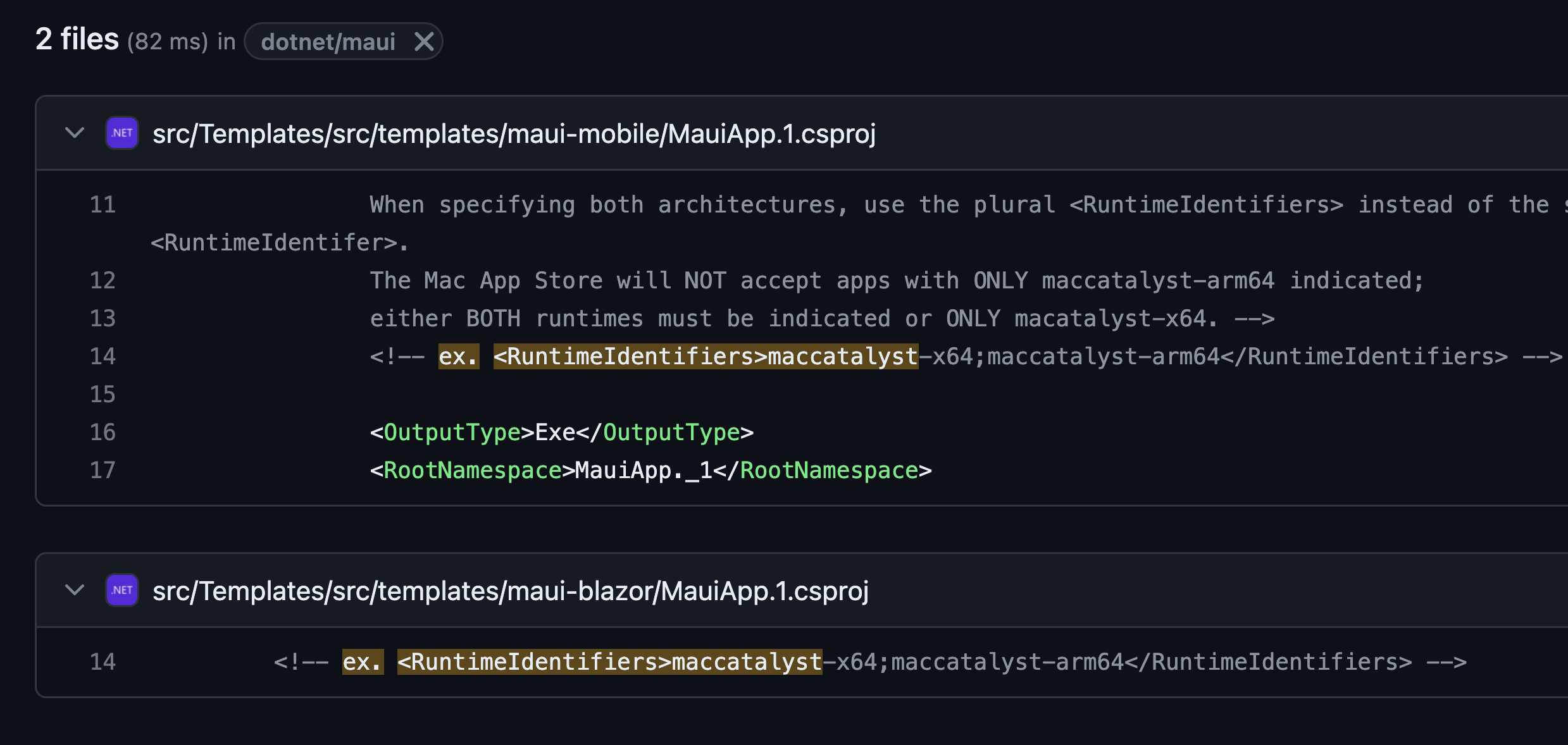This screenshot has width=1568, height=745.
Task: Open the maui-blazor MauiApp.1.csproj file path
Action: tap(509, 591)
